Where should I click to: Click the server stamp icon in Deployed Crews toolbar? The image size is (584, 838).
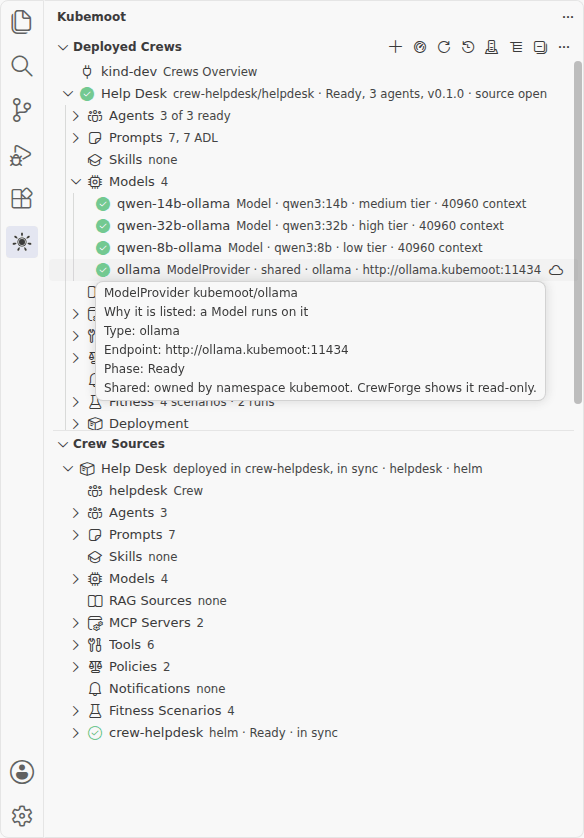pyautogui.click(x=492, y=47)
